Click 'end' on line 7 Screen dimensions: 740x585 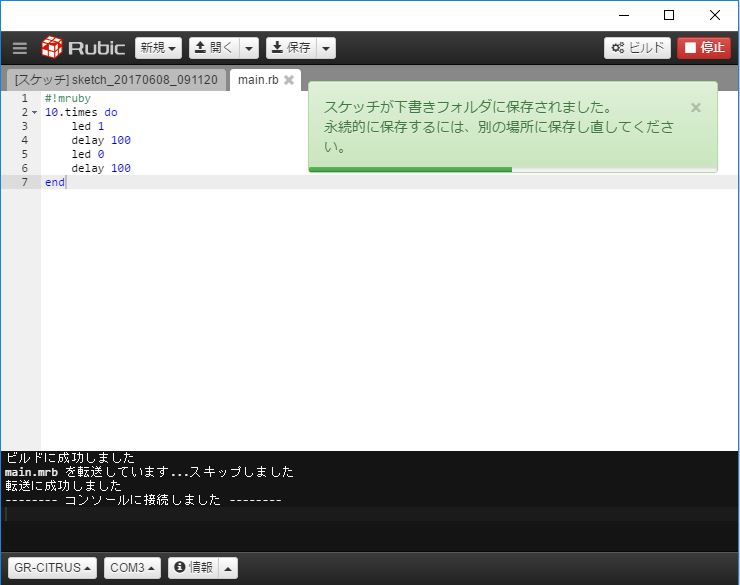click(x=55, y=182)
